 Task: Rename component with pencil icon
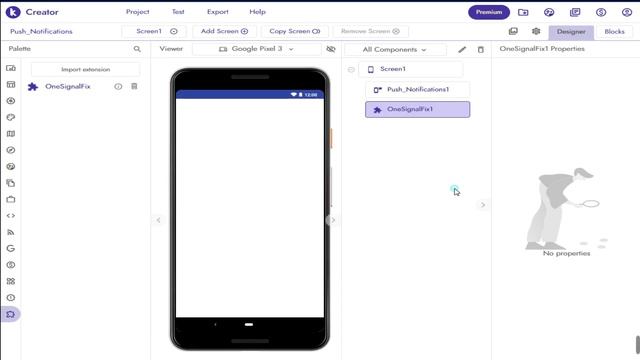click(462, 49)
